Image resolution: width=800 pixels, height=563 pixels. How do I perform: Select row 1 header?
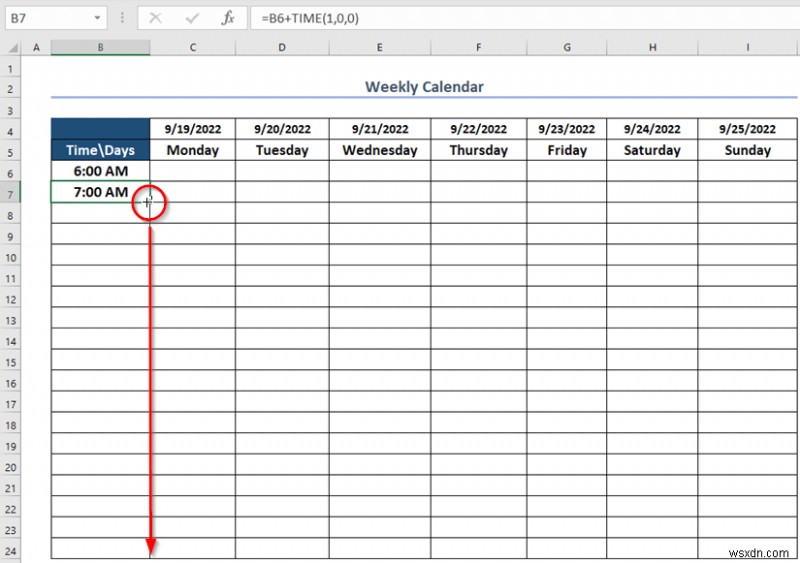pos(11,68)
